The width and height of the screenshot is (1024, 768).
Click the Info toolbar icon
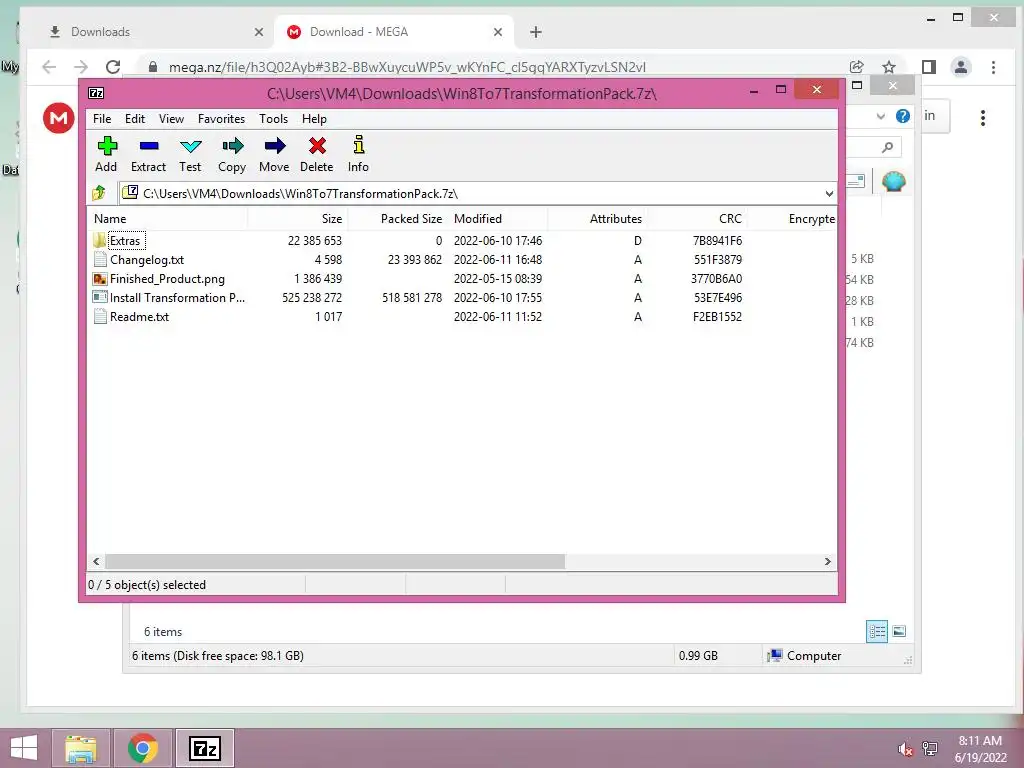point(358,154)
